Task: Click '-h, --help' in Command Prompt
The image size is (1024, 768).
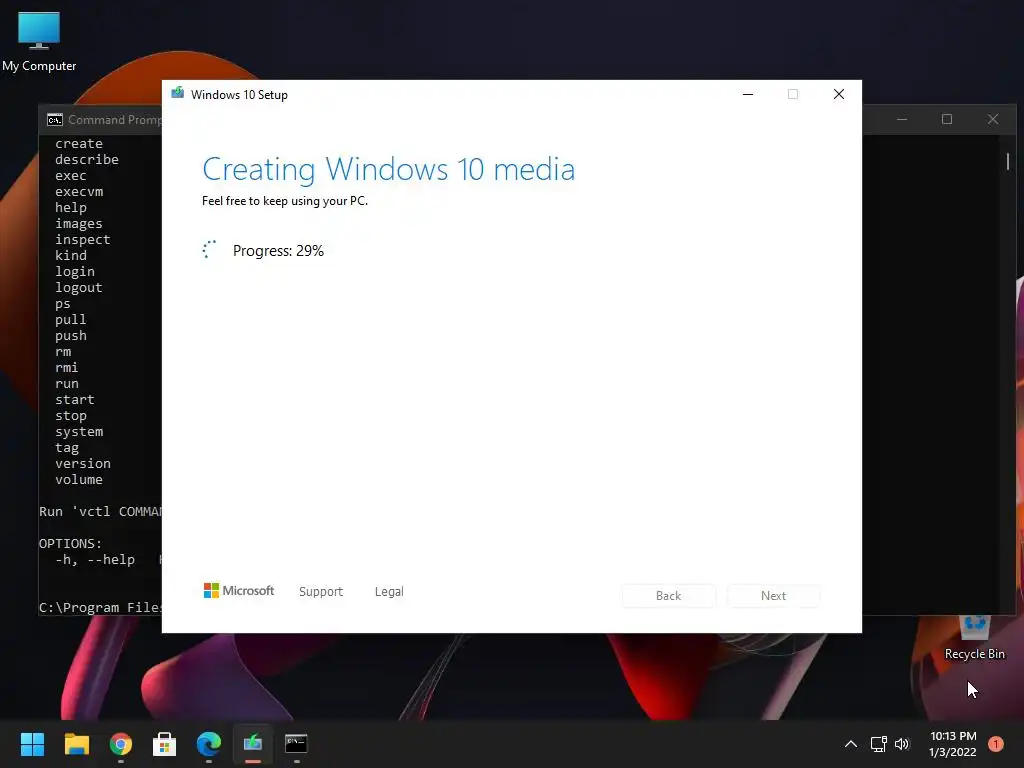Action: coord(95,560)
